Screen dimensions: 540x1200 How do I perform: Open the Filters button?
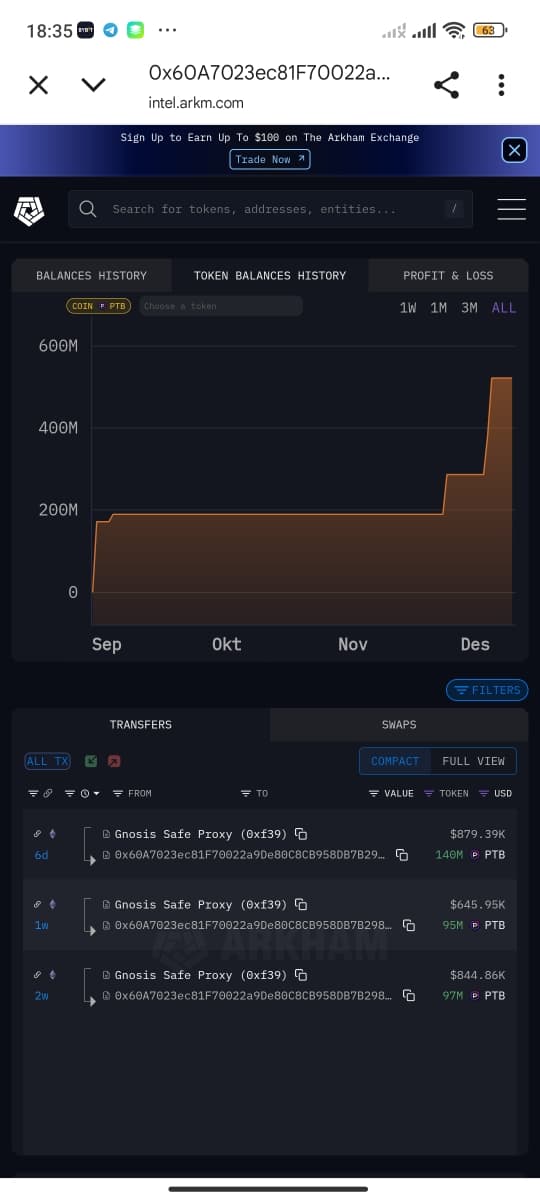[x=487, y=690]
